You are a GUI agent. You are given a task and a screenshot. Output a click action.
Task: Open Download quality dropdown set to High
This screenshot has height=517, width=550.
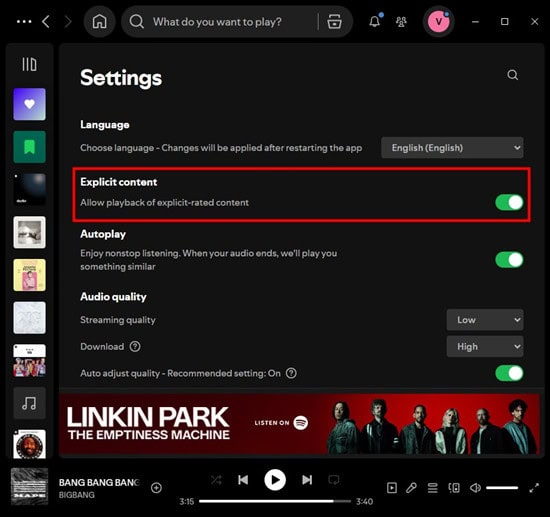[x=485, y=347]
